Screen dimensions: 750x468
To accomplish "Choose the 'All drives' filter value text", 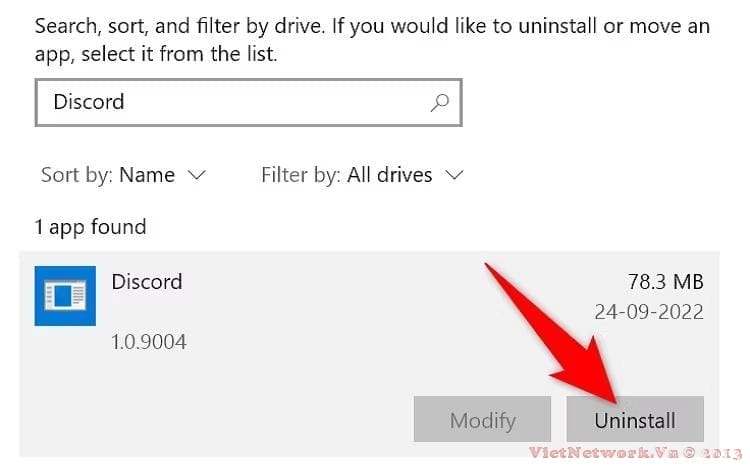I will tap(390, 175).
